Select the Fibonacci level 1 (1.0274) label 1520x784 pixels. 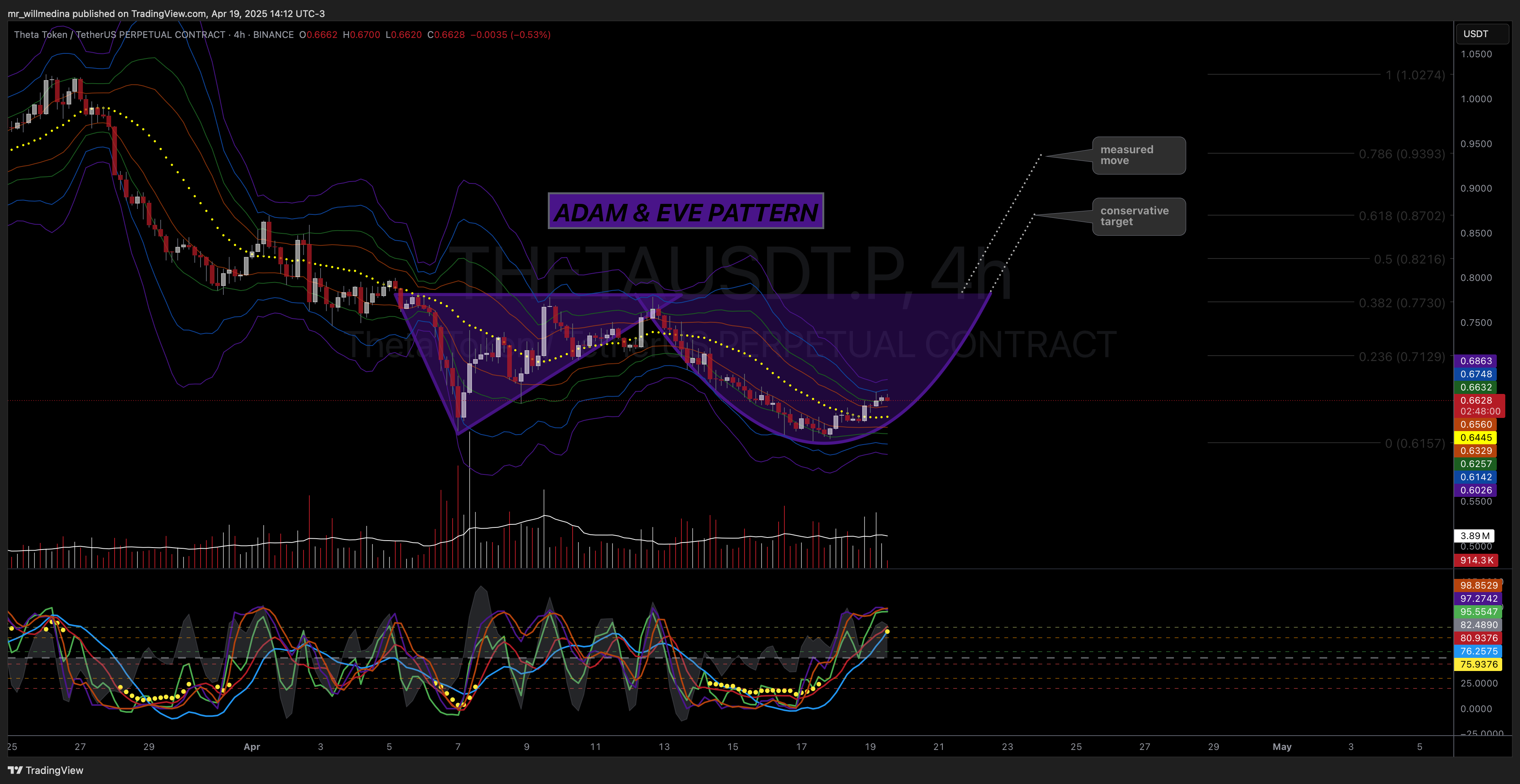(x=1415, y=75)
